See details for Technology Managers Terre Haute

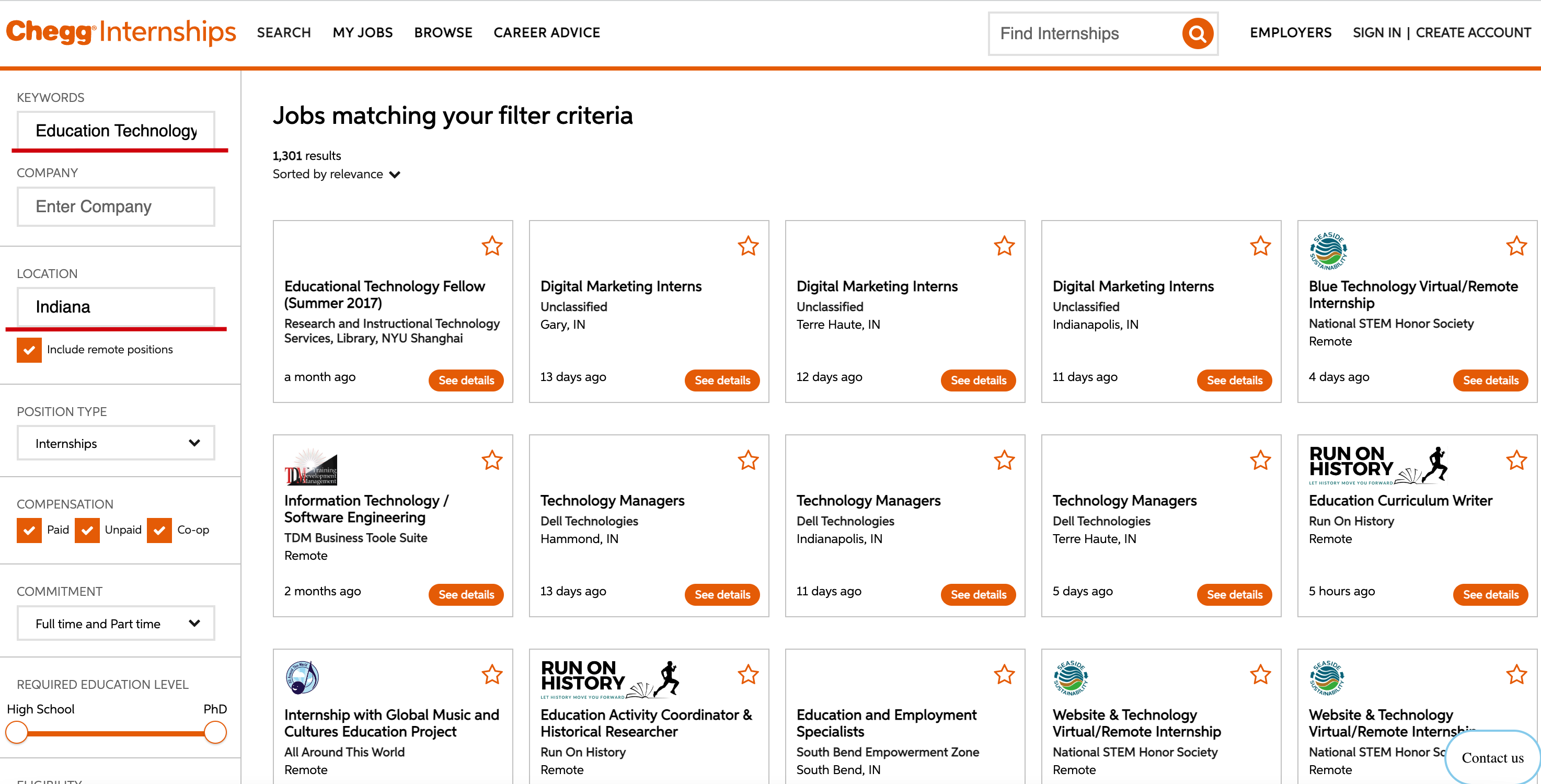(1234, 594)
